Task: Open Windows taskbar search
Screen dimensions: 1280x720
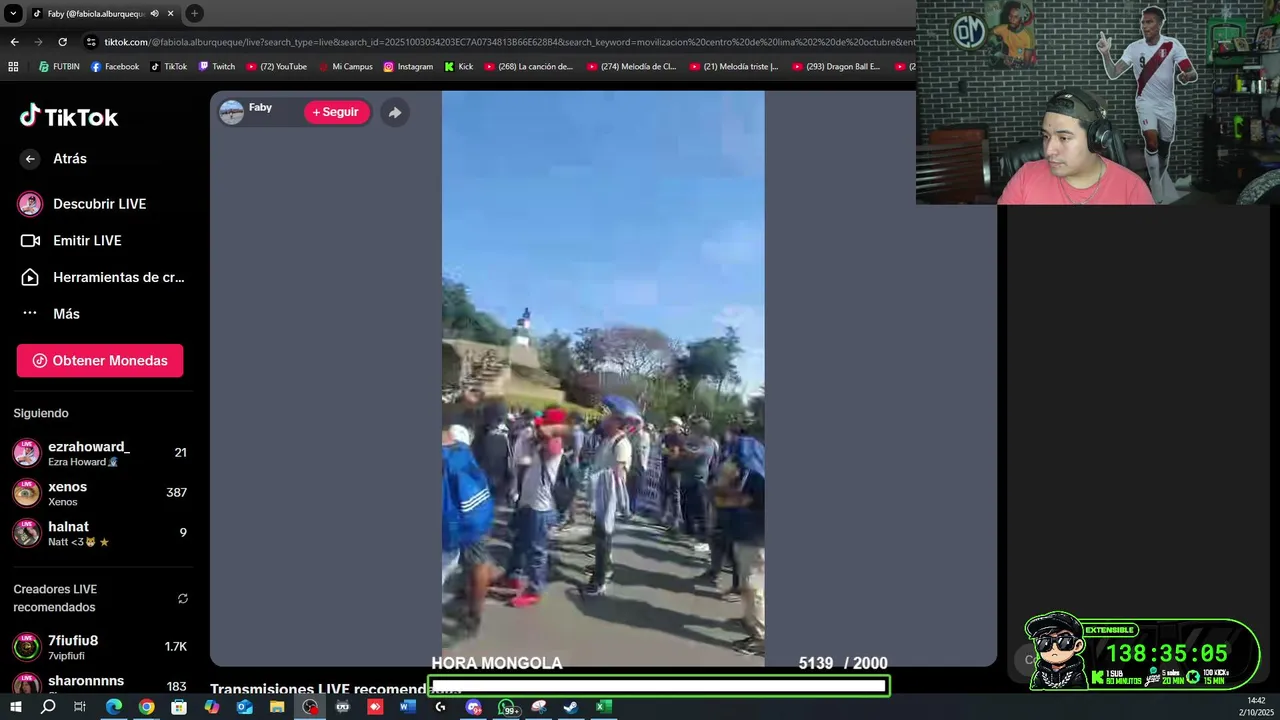Action: pos(48,706)
